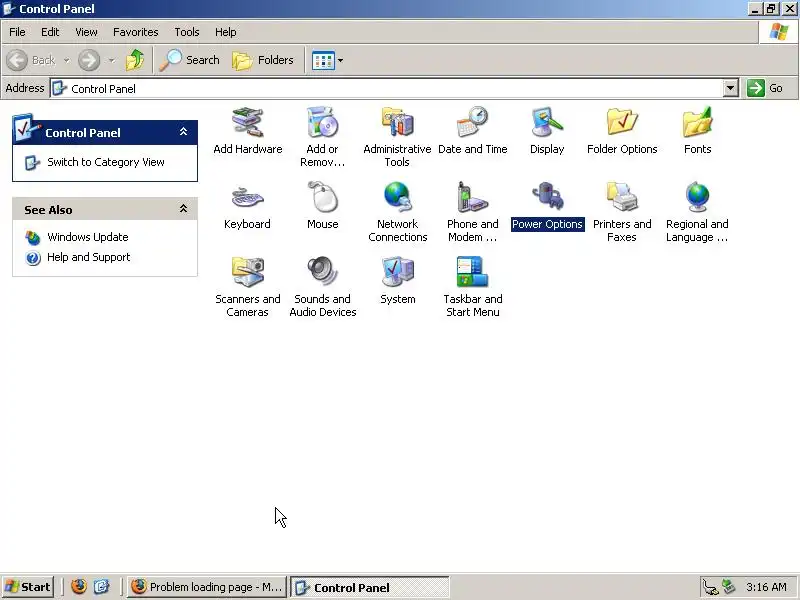Select the Power Options icon
This screenshot has height=600, width=800.
tap(547, 197)
